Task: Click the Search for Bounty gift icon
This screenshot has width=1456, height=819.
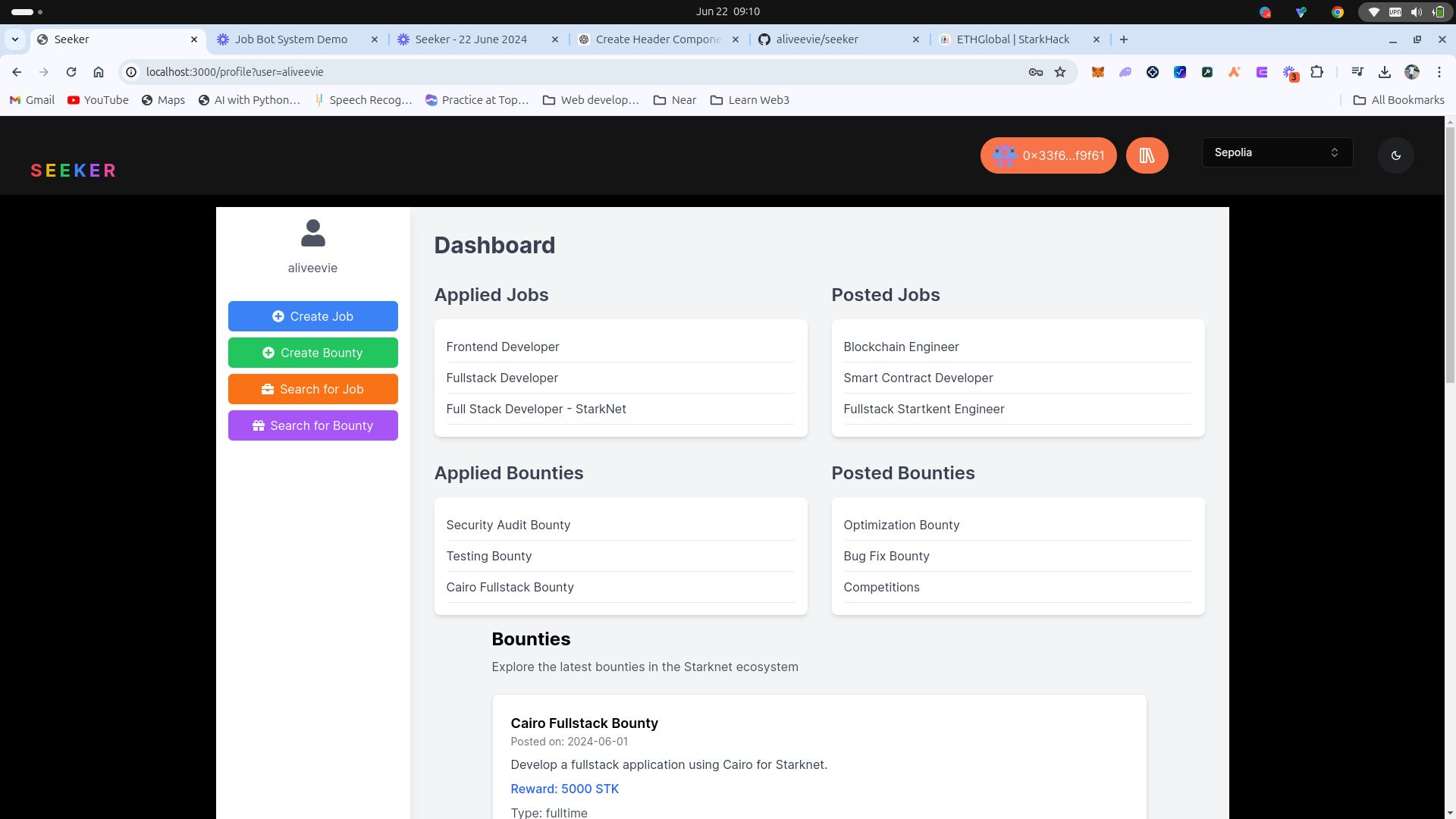Action: (x=258, y=425)
